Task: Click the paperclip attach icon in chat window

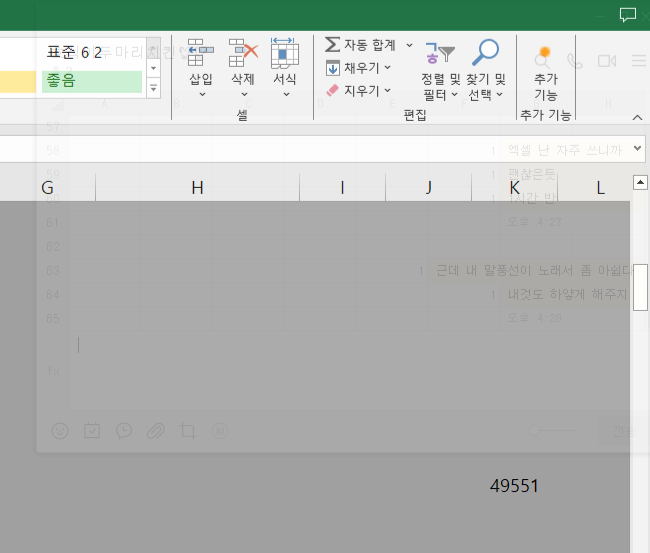Action: (x=156, y=431)
